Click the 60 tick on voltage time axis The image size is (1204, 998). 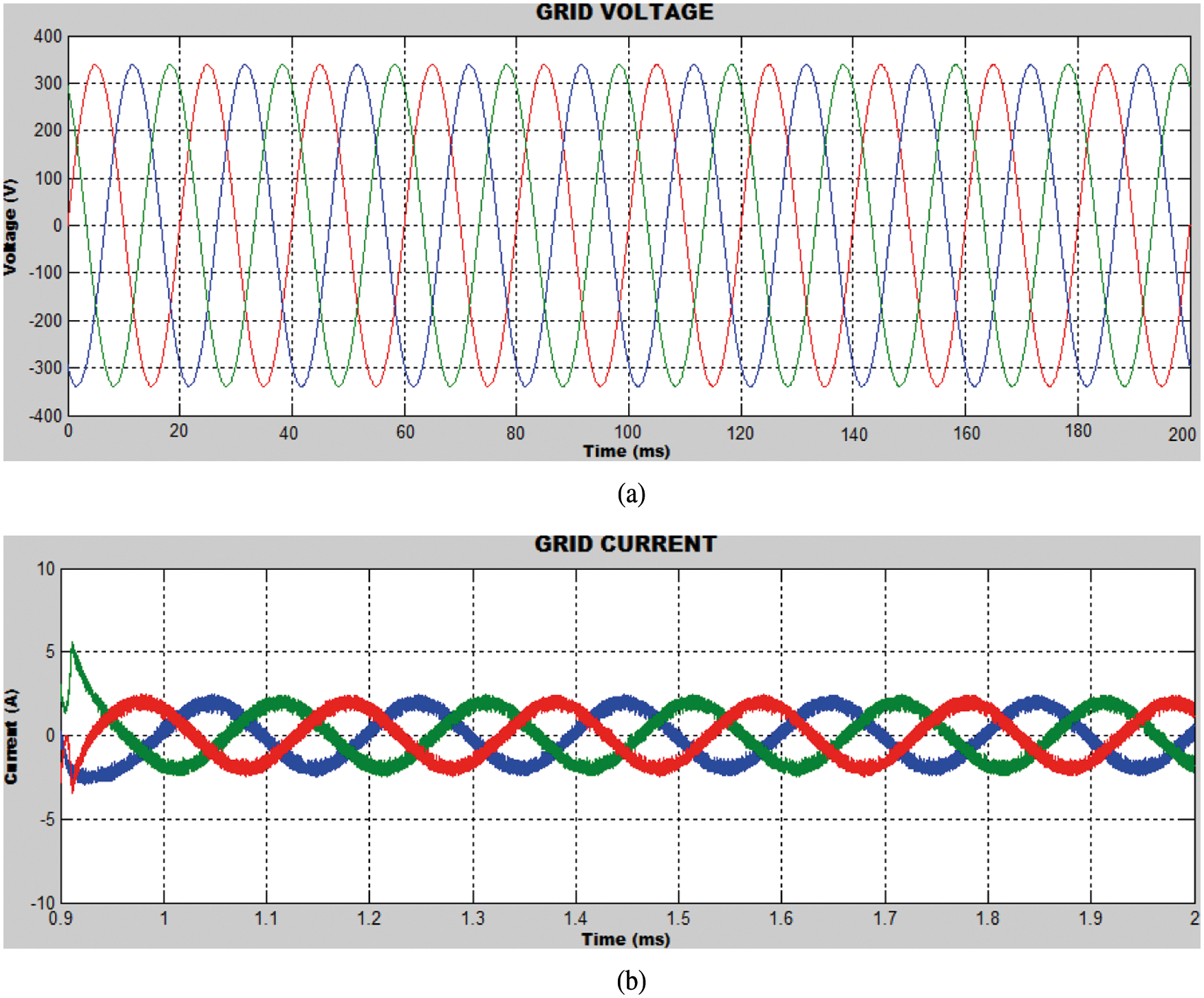point(405,432)
